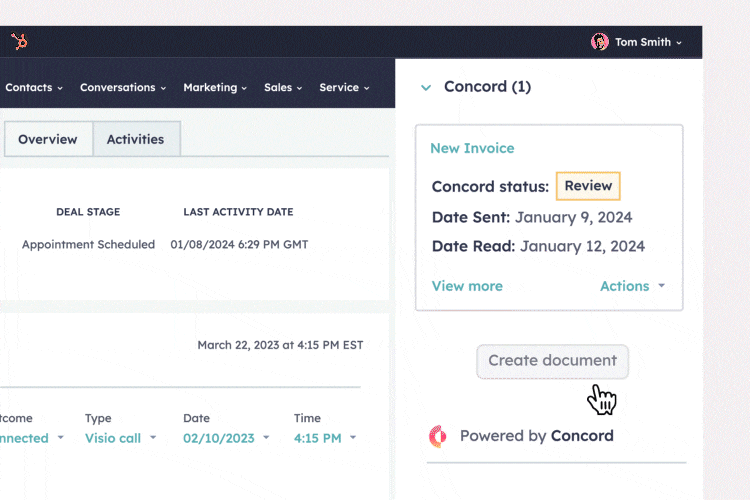Click the 'Appointment Scheduled' deal stage value

click(x=88, y=244)
